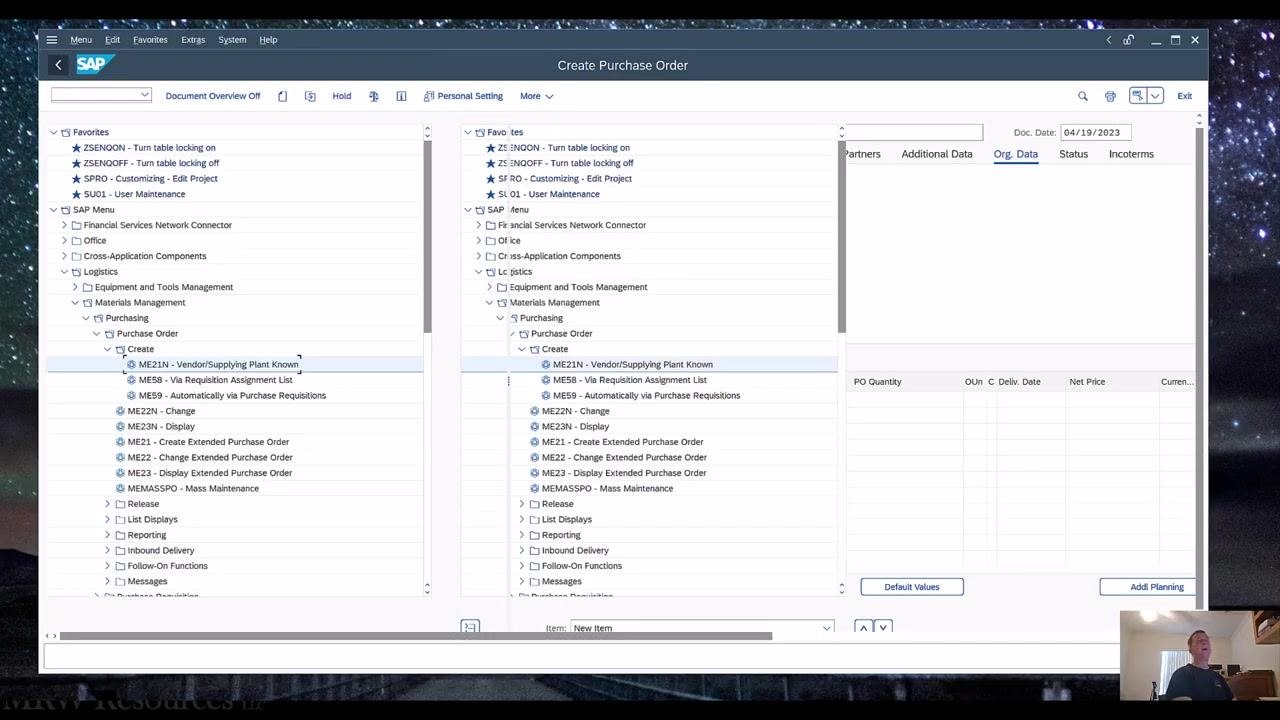The height and width of the screenshot is (720, 1280).
Task: Click the create new document icon after Document Overview Off
Action: (283, 96)
